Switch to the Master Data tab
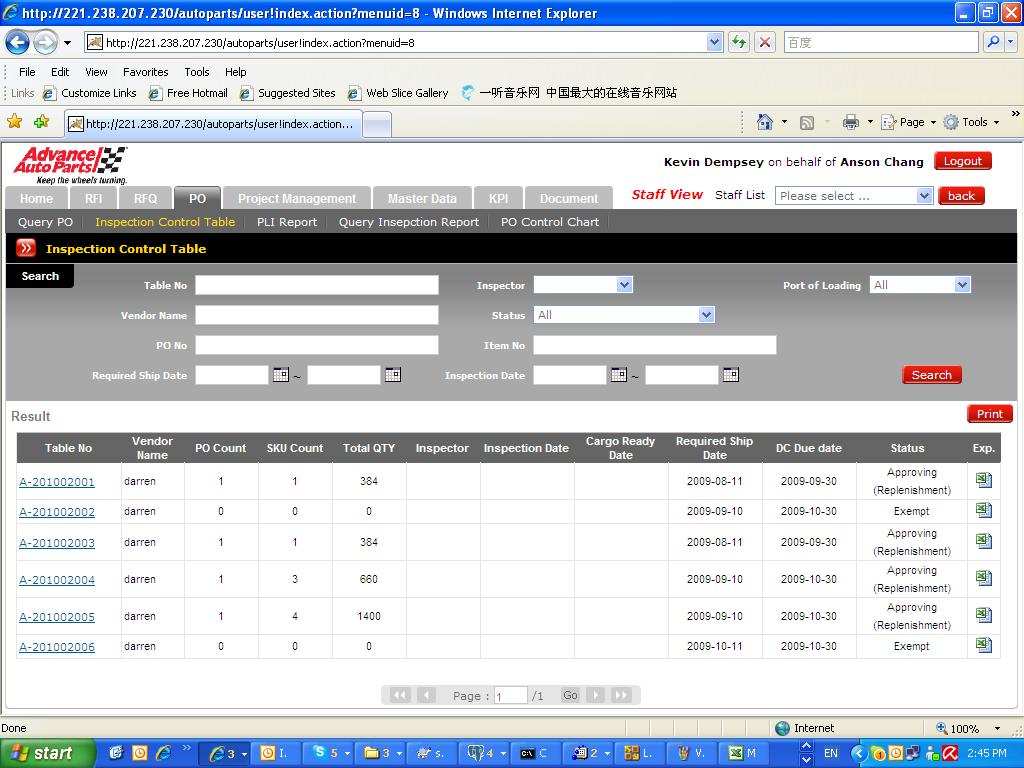Screen dimensions: 1024x768 [x=422, y=198]
